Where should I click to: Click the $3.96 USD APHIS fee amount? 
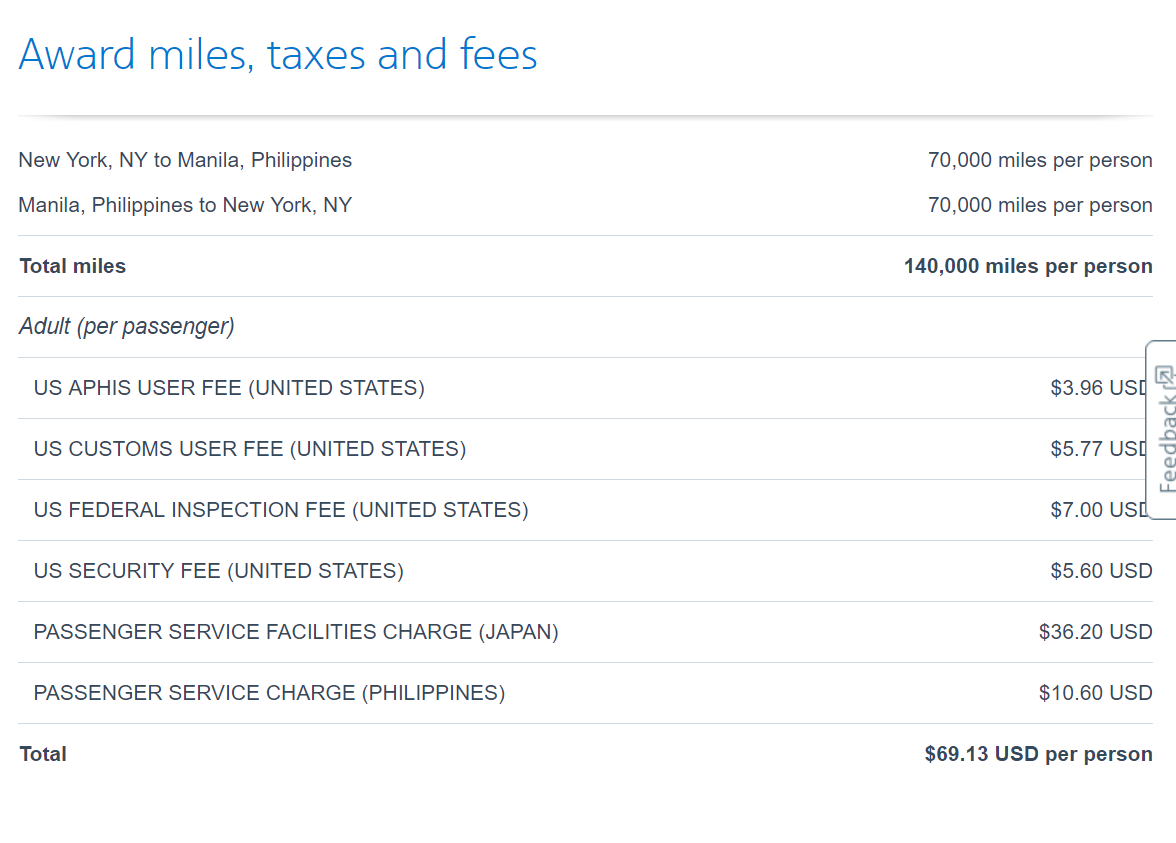(1096, 388)
